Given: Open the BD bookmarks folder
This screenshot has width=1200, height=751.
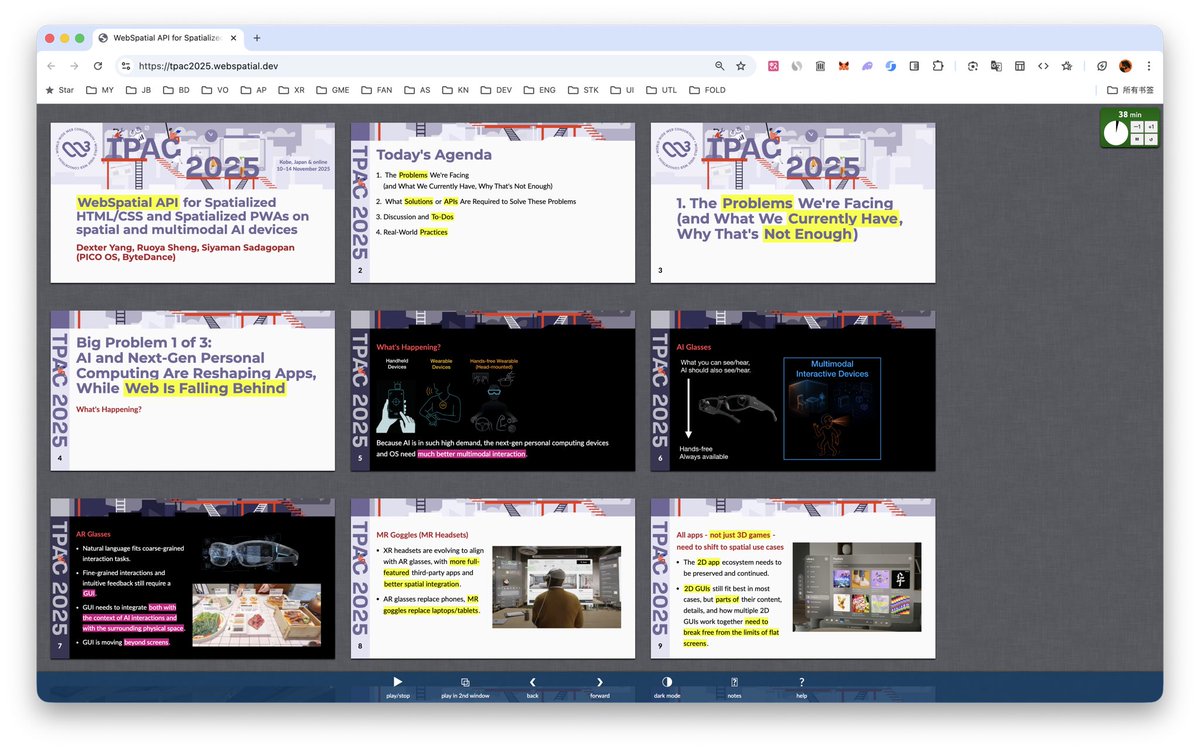Looking at the screenshot, I should (x=176, y=90).
